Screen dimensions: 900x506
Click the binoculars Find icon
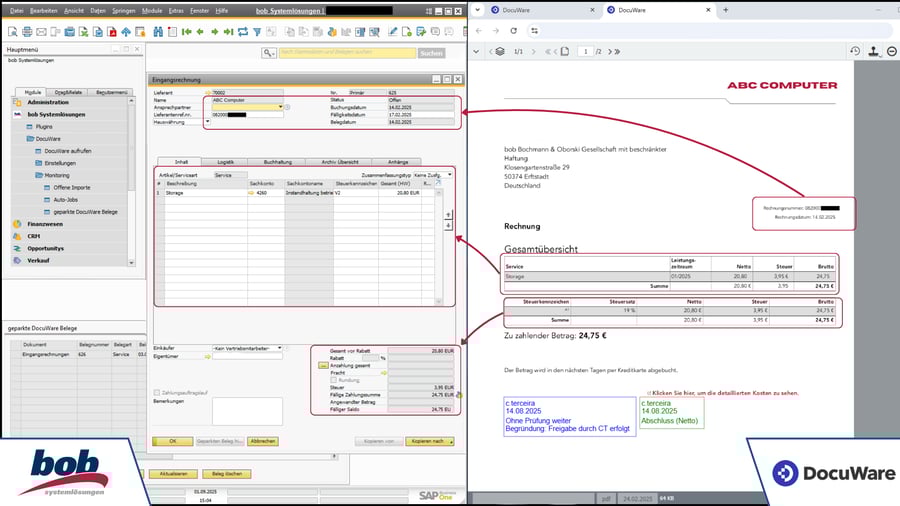158,32
